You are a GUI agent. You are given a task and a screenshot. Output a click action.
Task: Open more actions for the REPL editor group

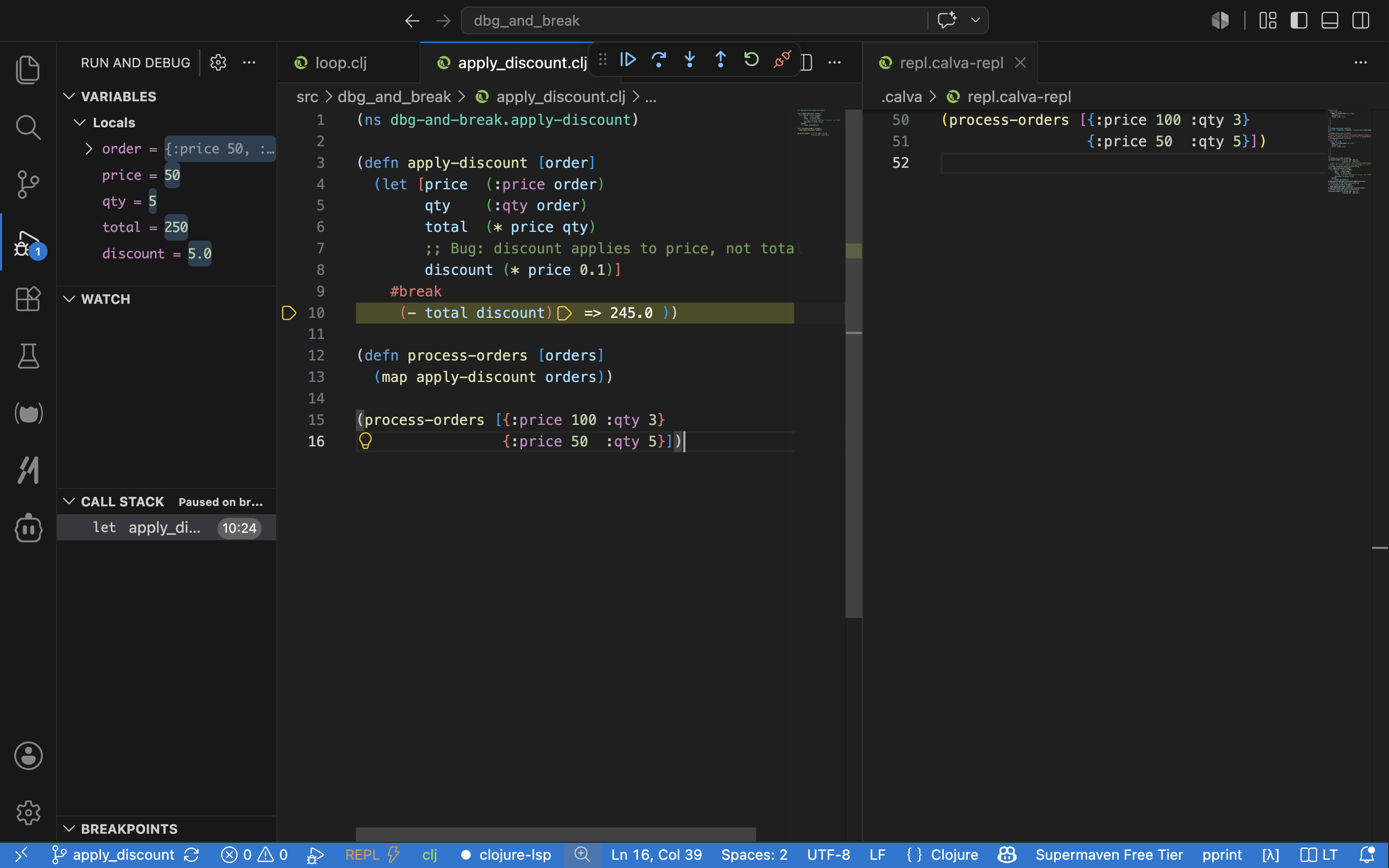coord(1361,62)
